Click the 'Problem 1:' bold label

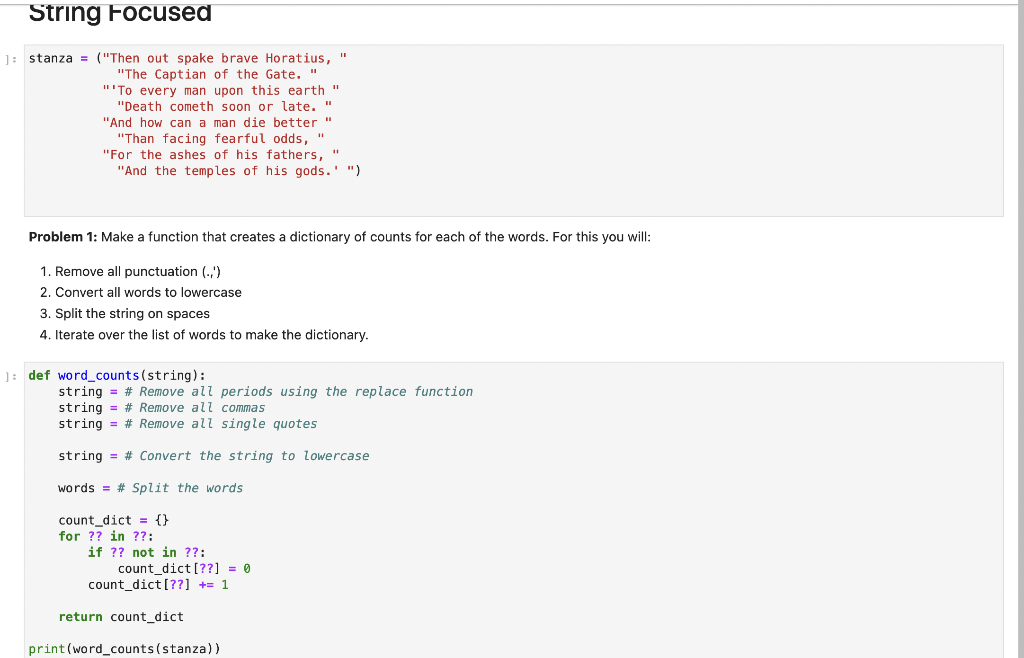63,237
